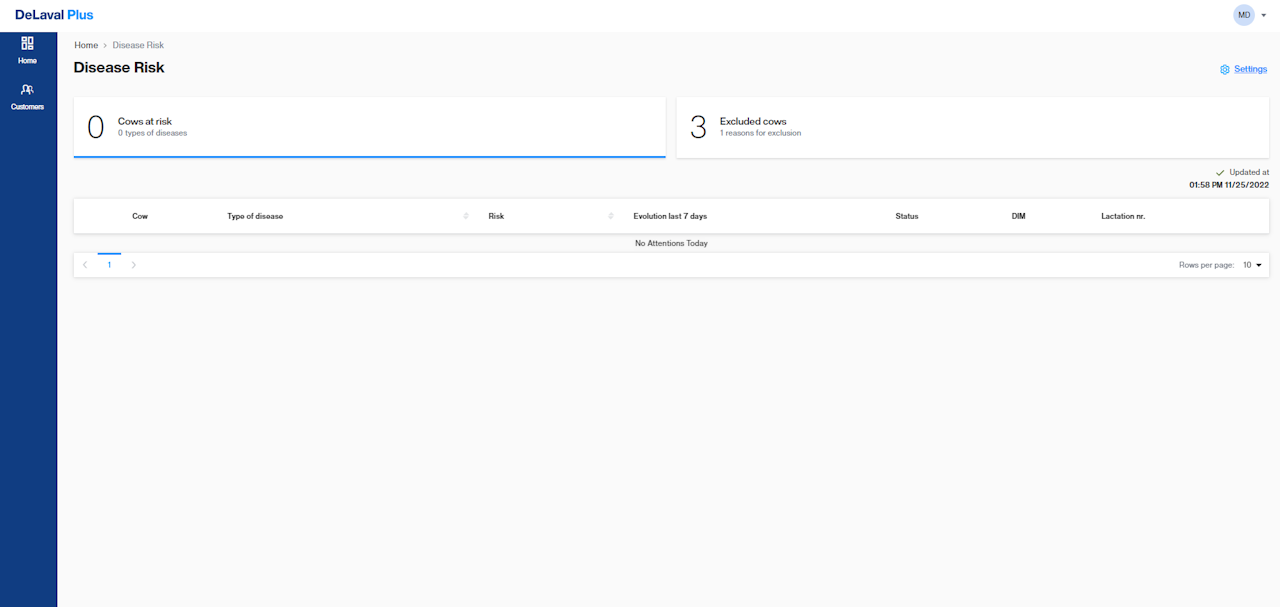The image size is (1280, 607).
Task: Open the Settings link
Action: click(1250, 70)
